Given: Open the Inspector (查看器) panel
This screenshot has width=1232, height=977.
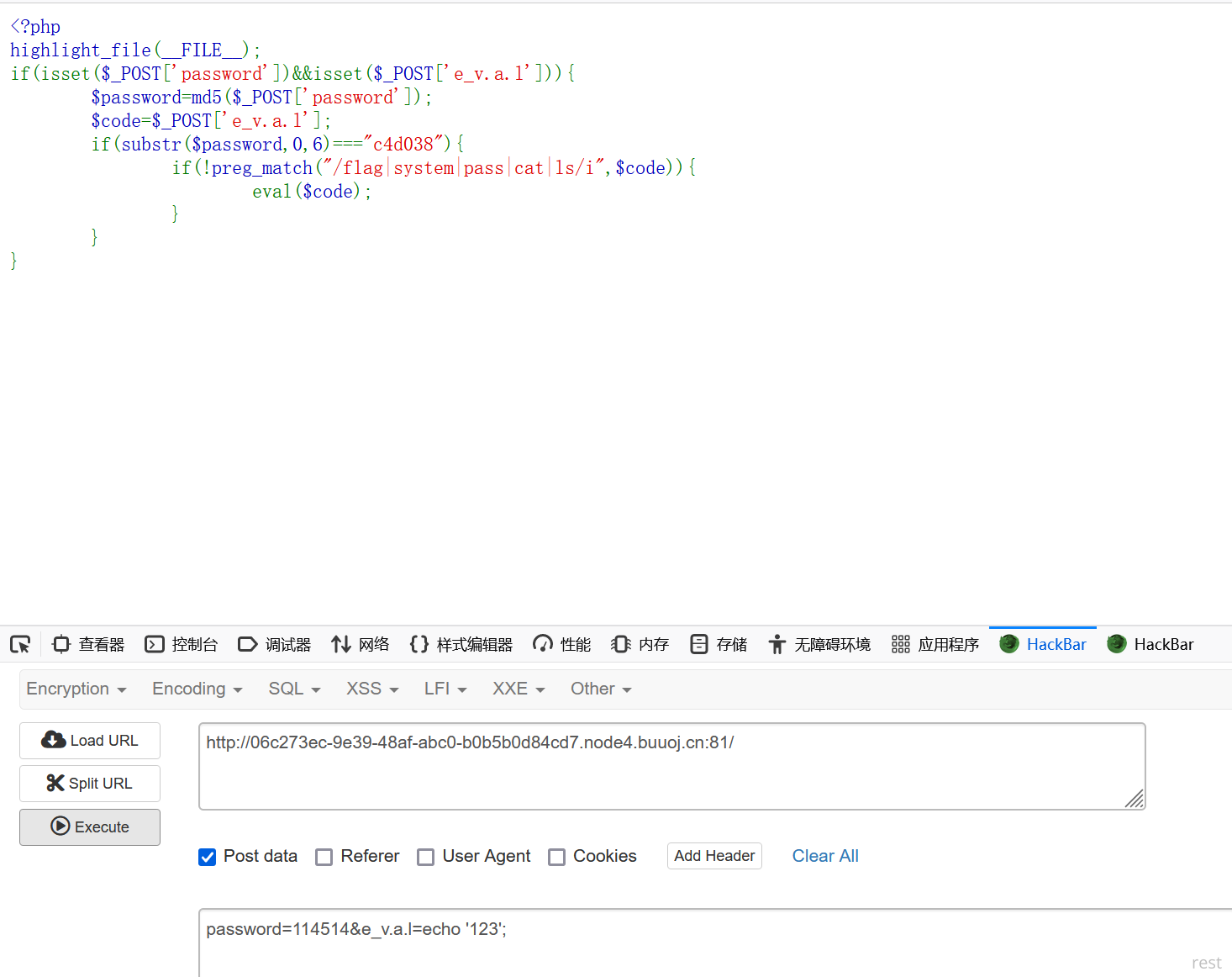Looking at the screenshot, I should tap(88, 645).
